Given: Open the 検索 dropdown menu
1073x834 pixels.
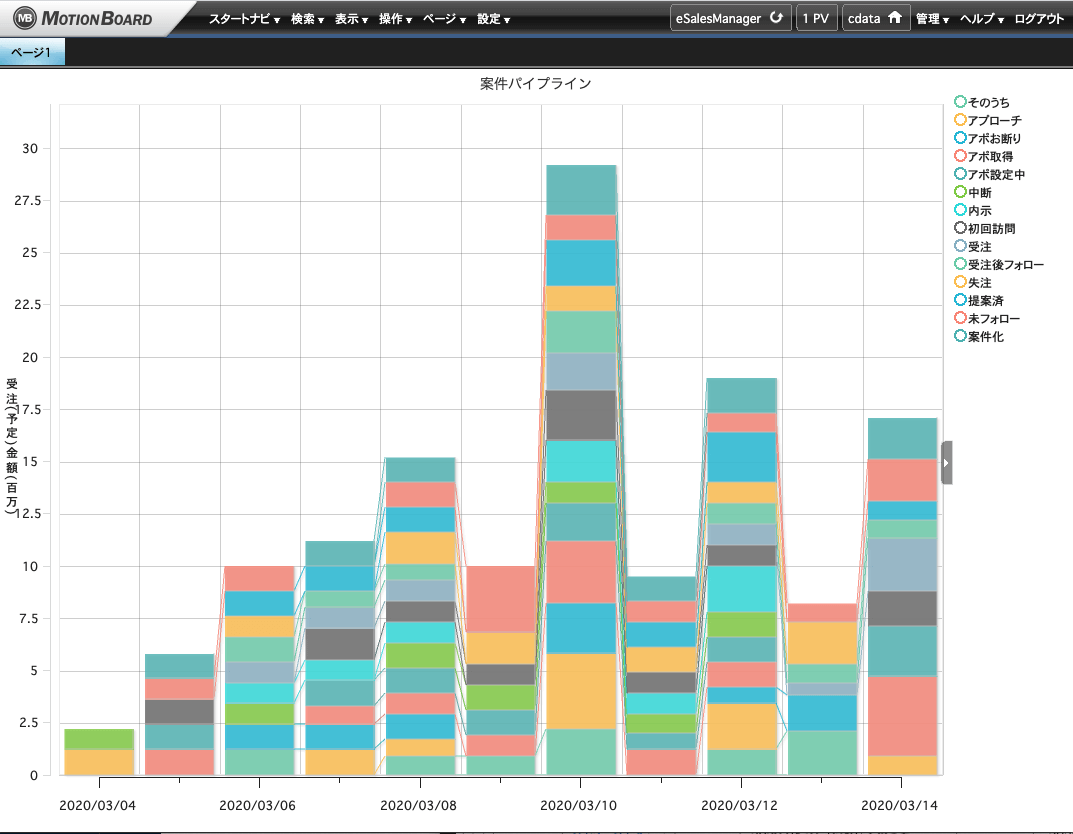Looking at the screenshot, I should pos(307,19).
